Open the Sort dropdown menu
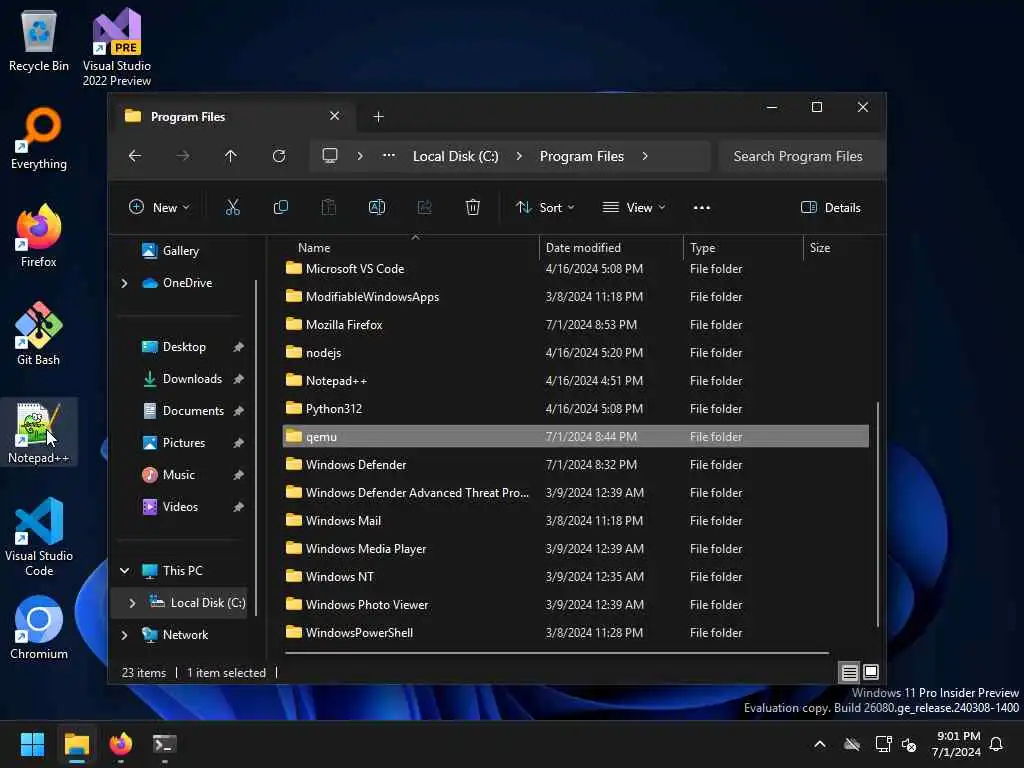This screenshot has height=768, width=1024. click(545, 208)
